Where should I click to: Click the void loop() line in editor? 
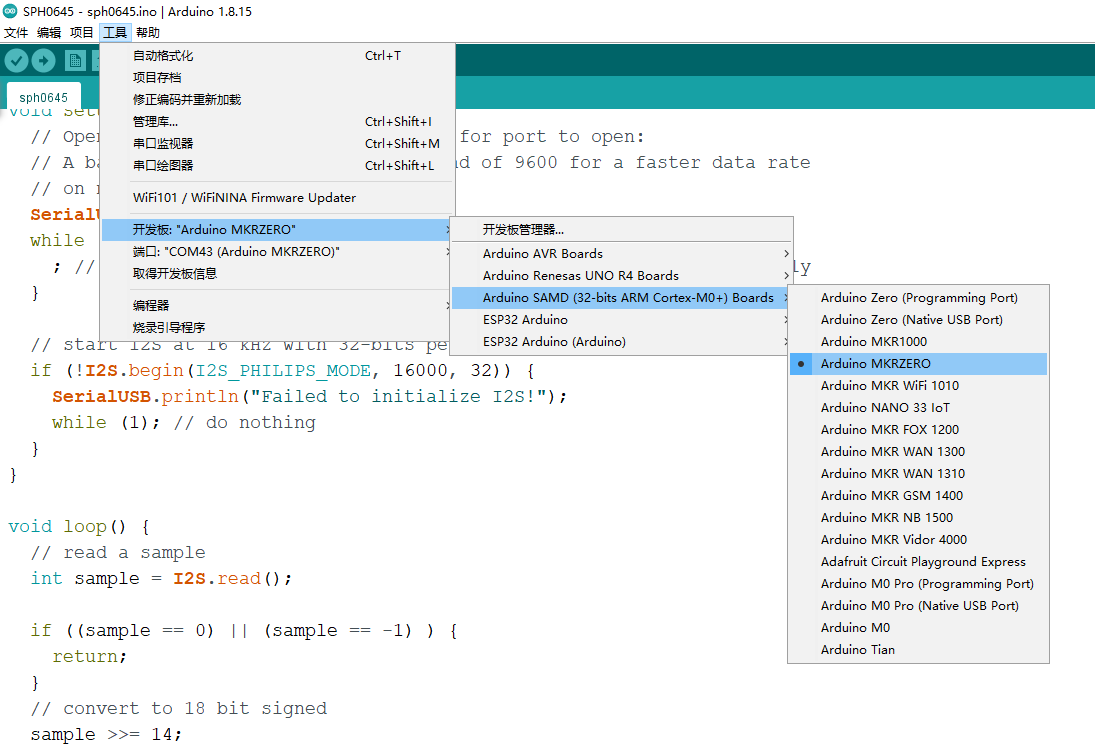(x=79, y=526)
